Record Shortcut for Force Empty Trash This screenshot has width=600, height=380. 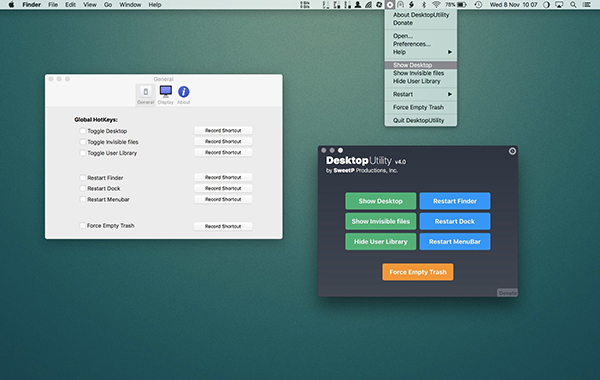[x=223, y=226]
